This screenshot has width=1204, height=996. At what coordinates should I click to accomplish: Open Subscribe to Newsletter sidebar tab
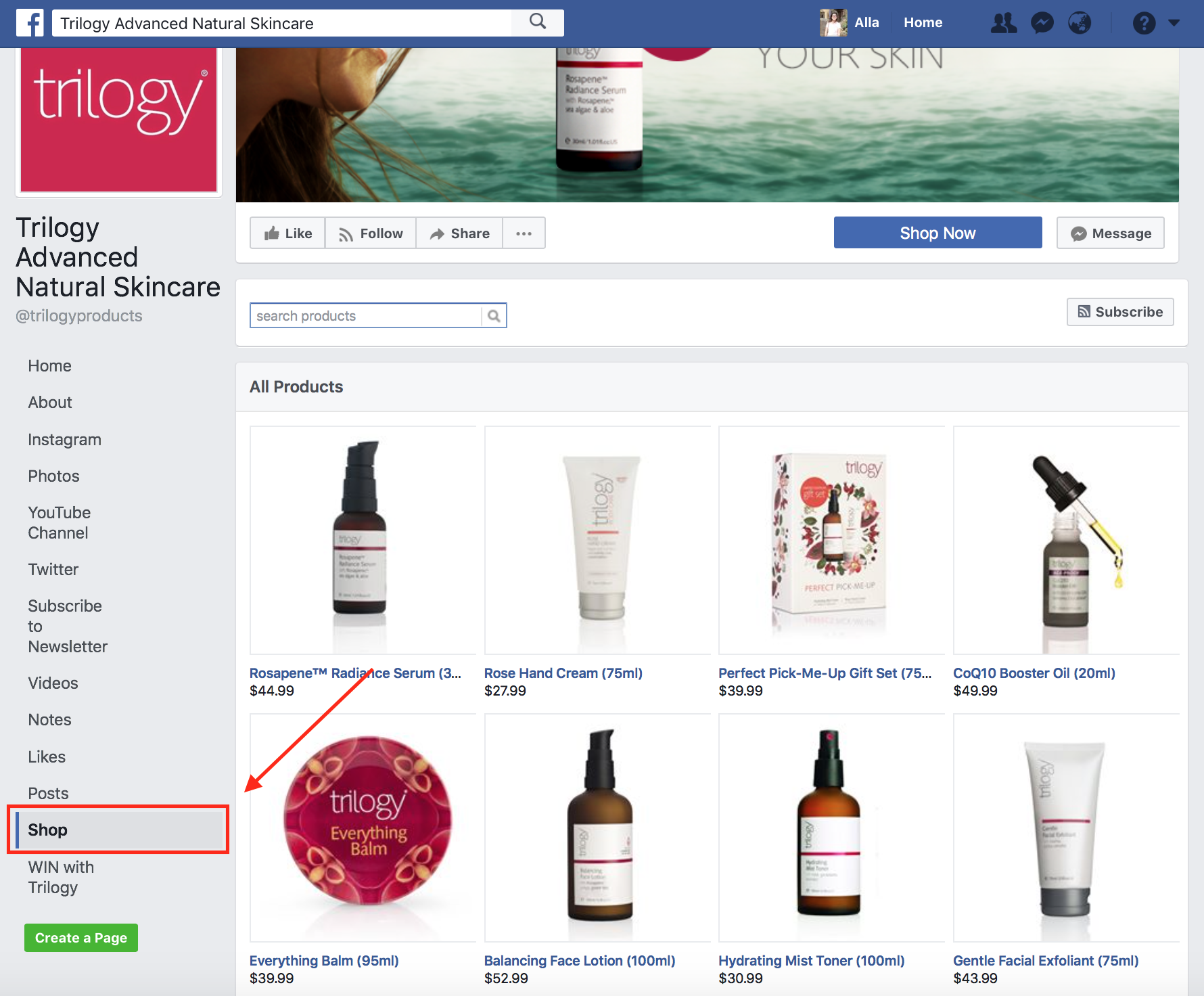tap(68, 627)
